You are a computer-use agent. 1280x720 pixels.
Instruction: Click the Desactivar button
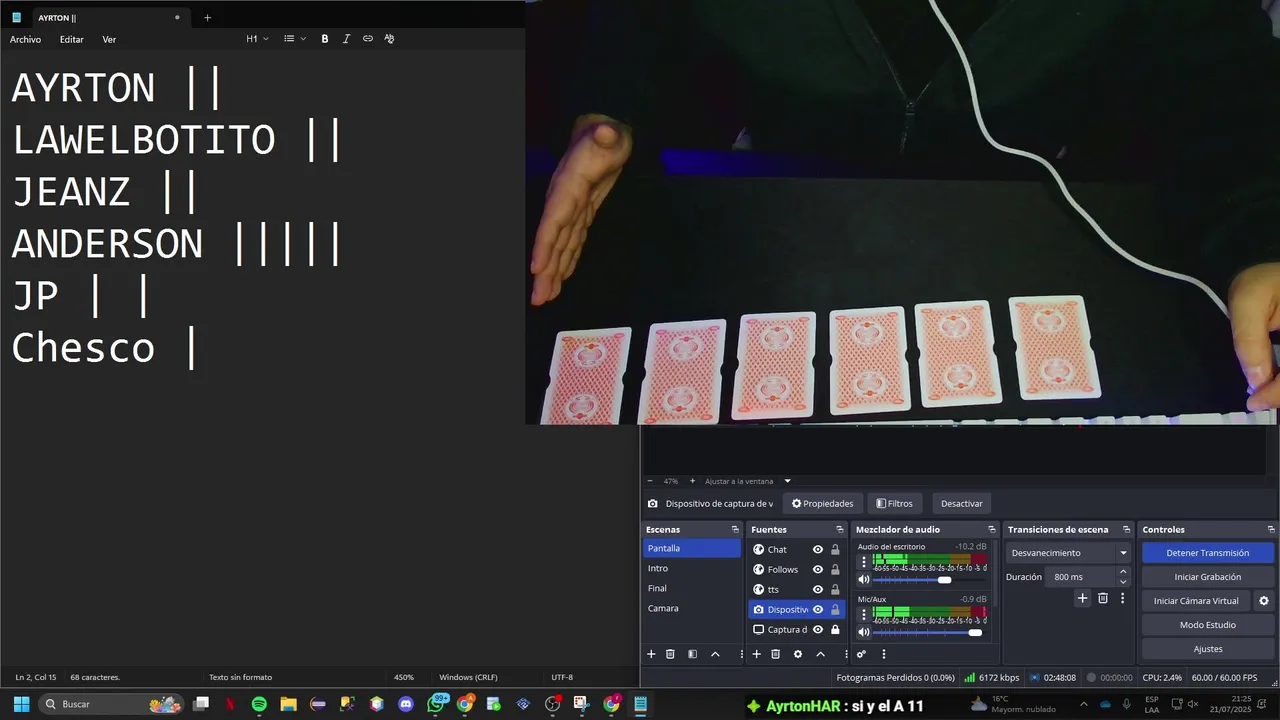coord(961,503)
